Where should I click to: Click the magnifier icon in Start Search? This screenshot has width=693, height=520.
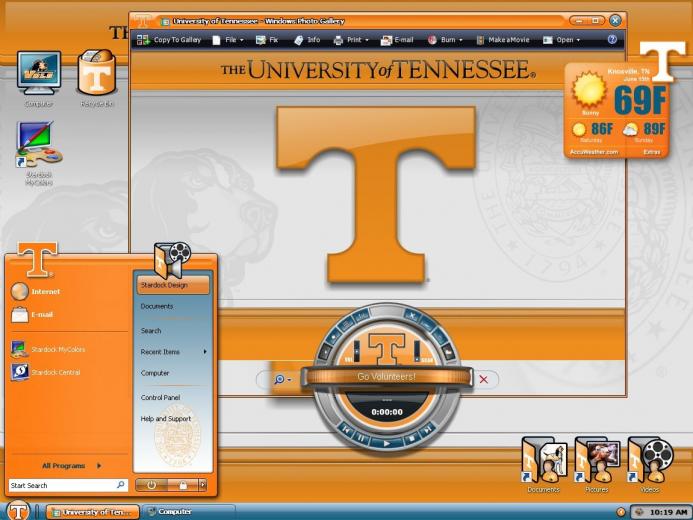coord(121,485)
